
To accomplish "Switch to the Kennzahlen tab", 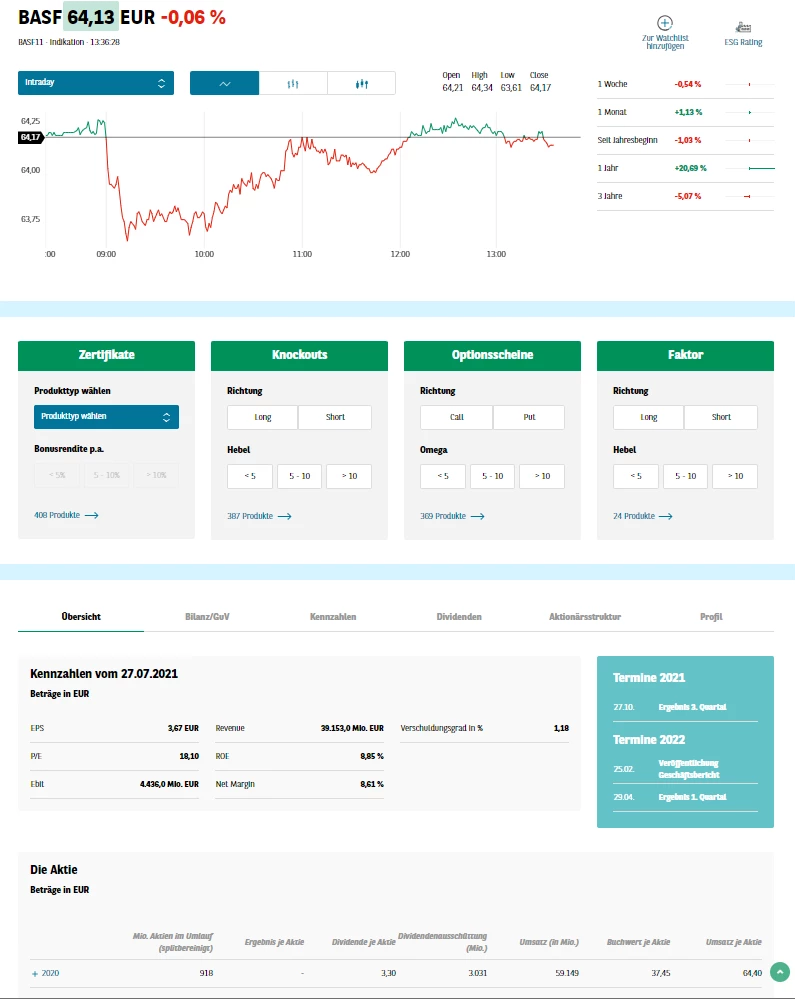I will [x=333, y=617].
